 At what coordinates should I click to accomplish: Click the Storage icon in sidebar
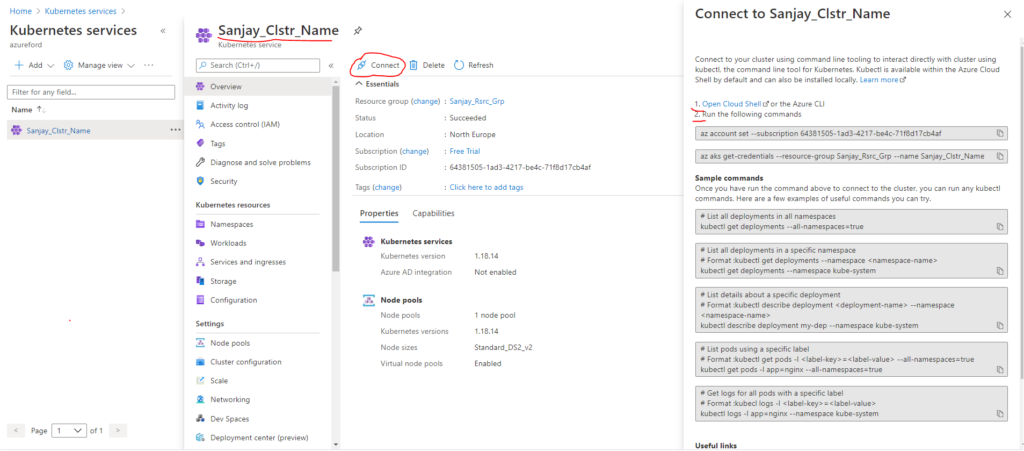click(x=200, y=281)
